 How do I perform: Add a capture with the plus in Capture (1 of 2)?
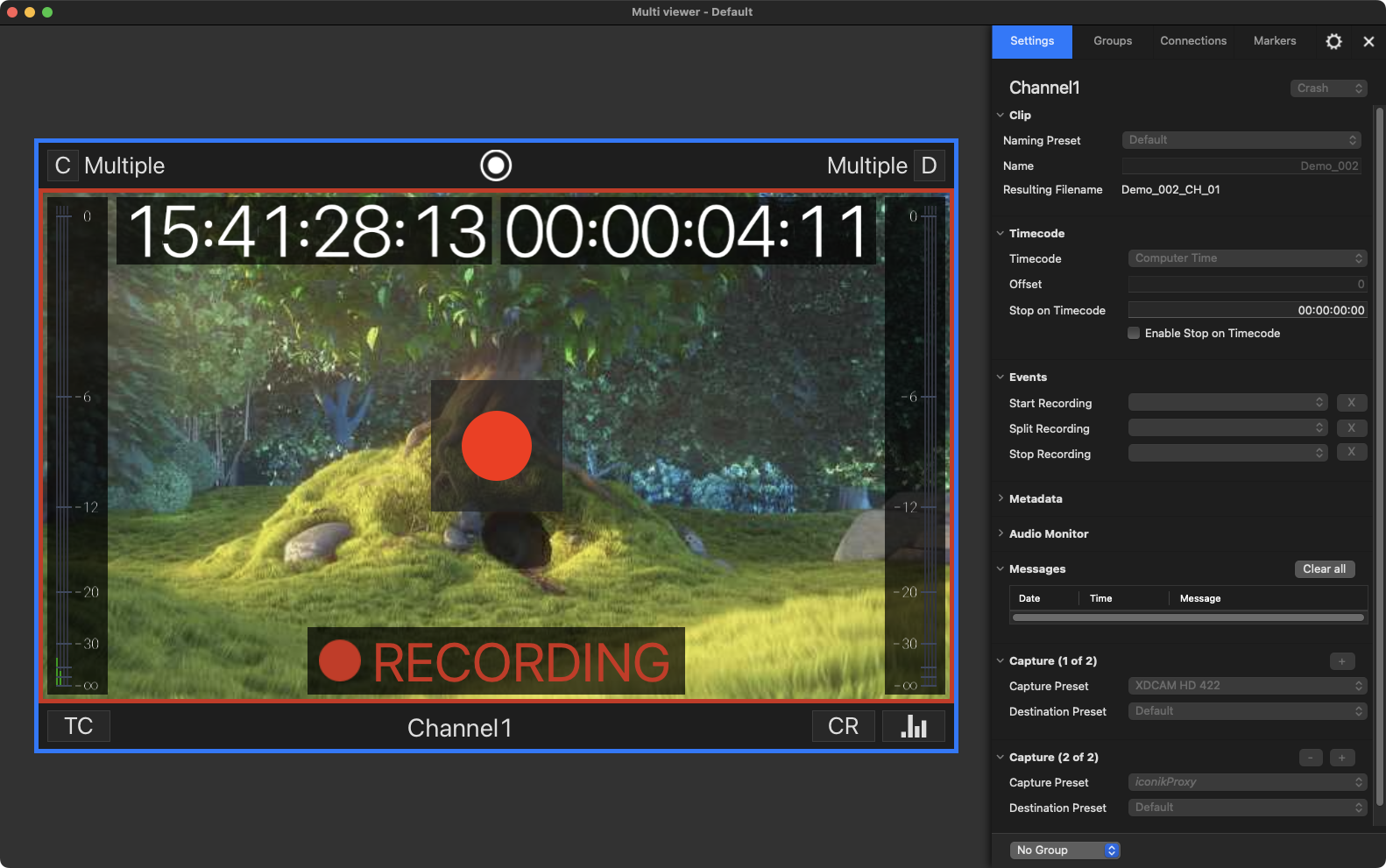tap(1341, 661)
